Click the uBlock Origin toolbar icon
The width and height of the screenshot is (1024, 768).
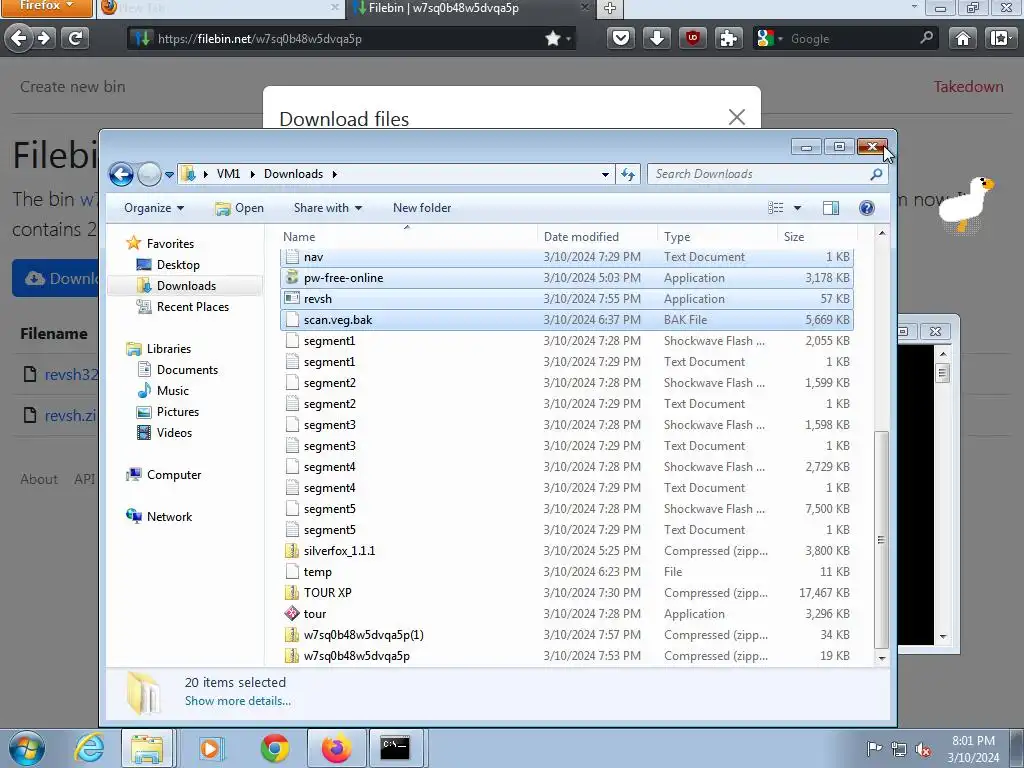692,39
